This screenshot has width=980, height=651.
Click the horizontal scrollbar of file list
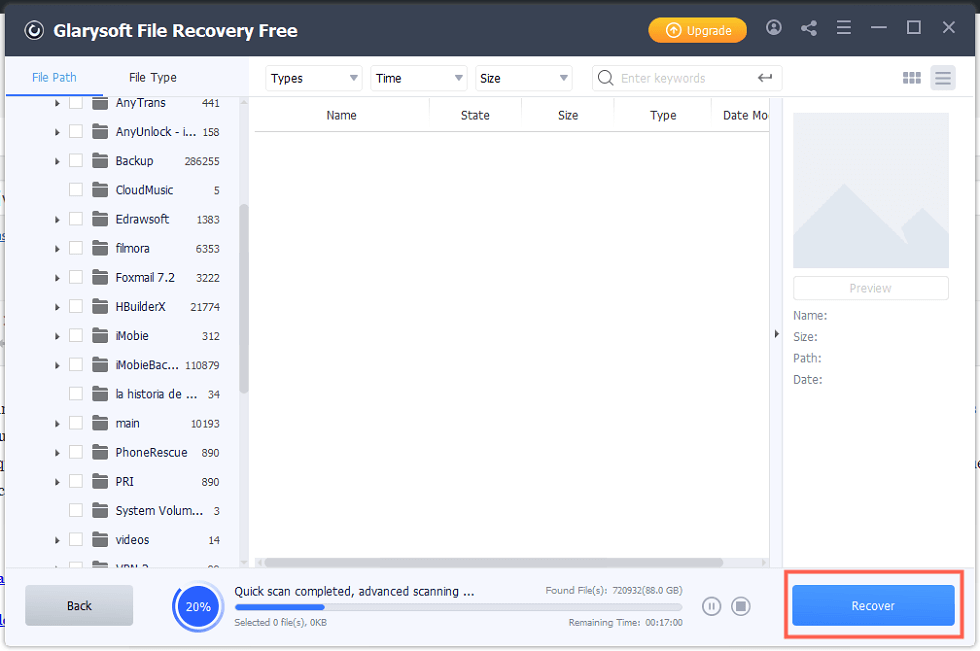coord(493,562)
